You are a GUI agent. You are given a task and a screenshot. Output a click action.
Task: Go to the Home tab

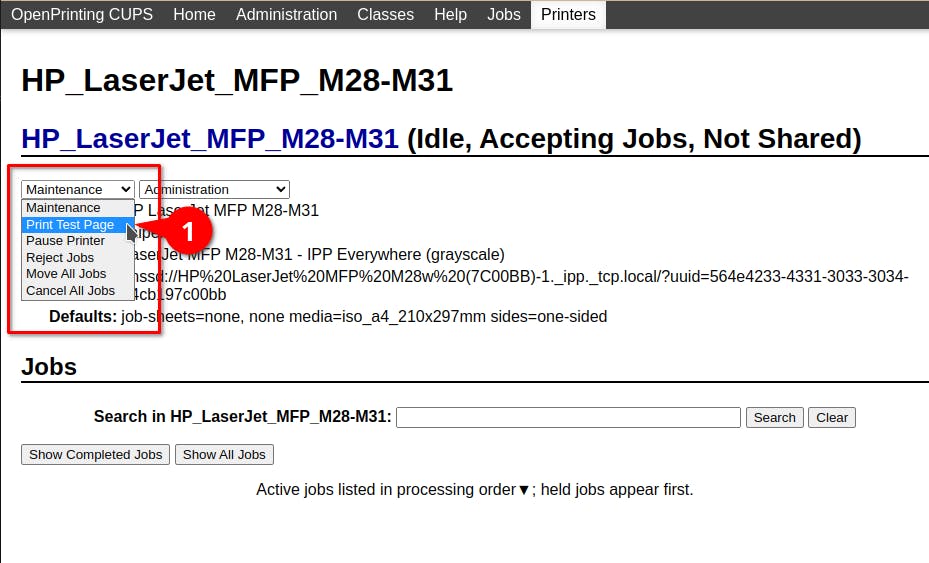pyautogui.click(x=194, y=14)
